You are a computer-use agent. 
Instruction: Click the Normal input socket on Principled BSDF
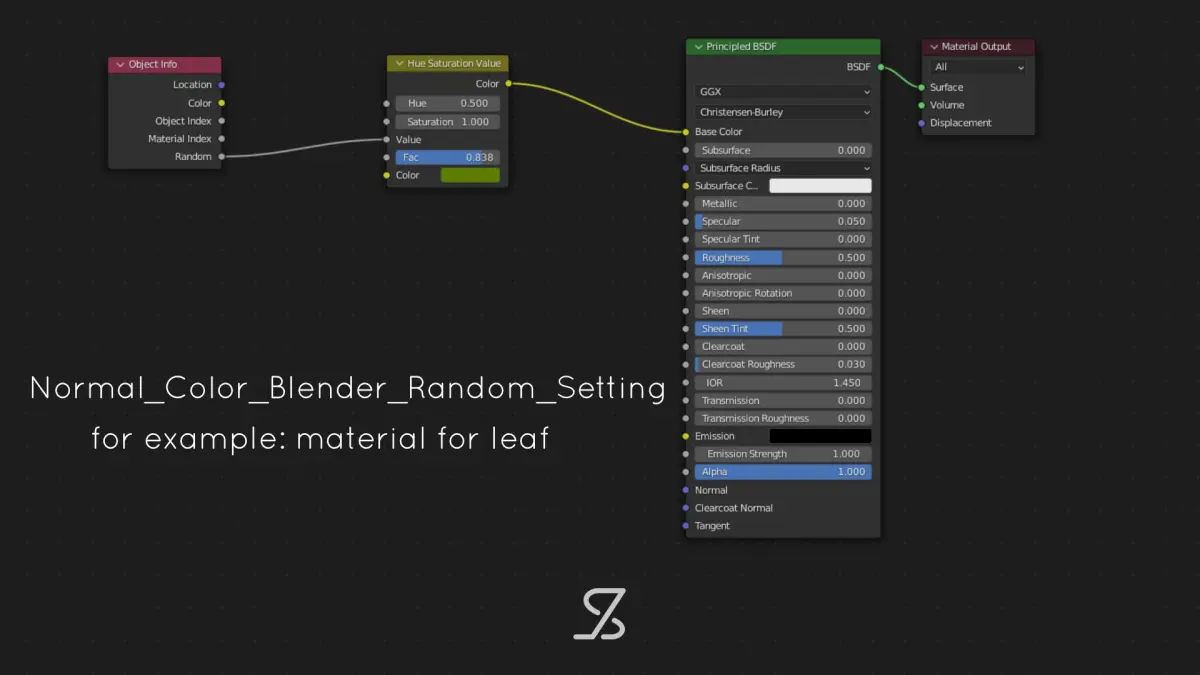685,490
